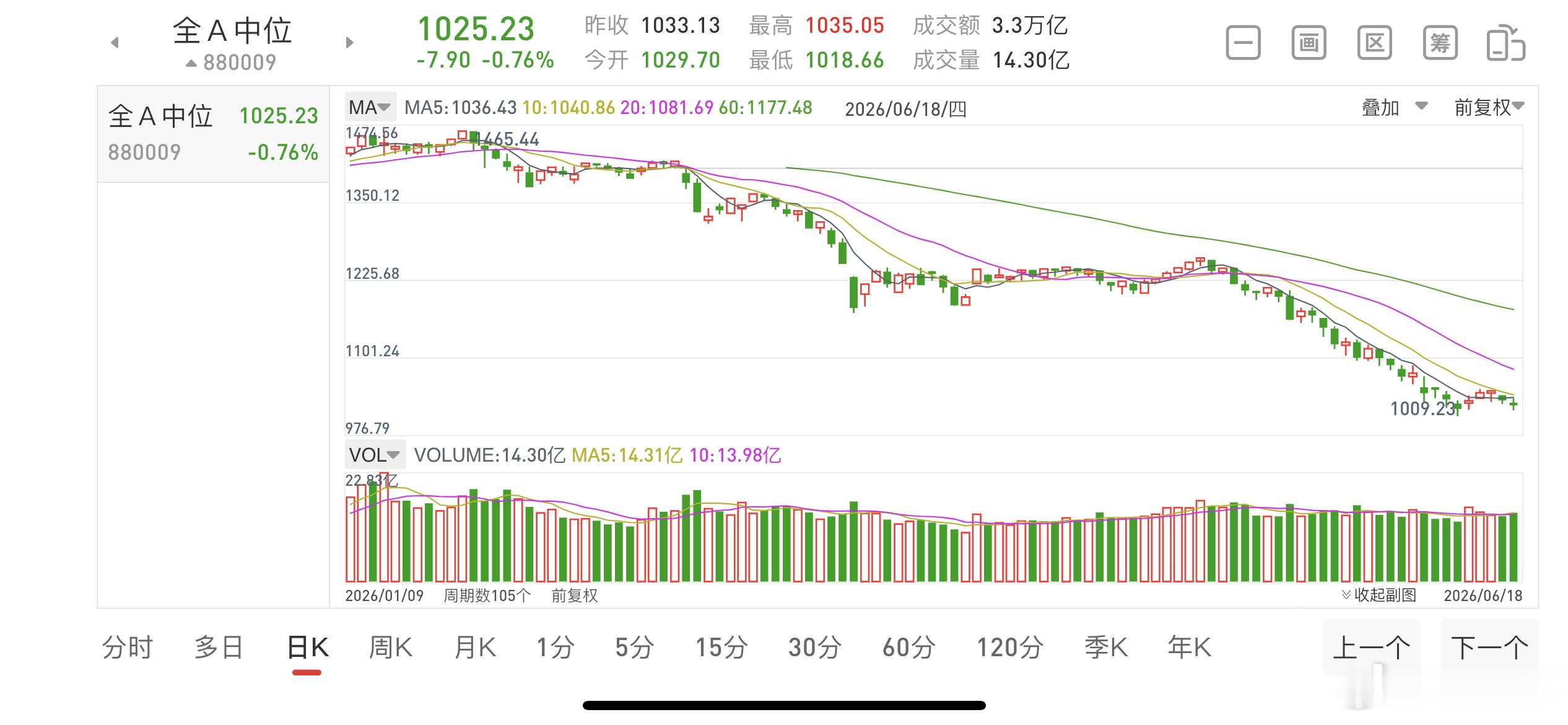1568x725 pixels.
Task: Click the minus-box icon in top toolbar
Action: pos(1243,43)
